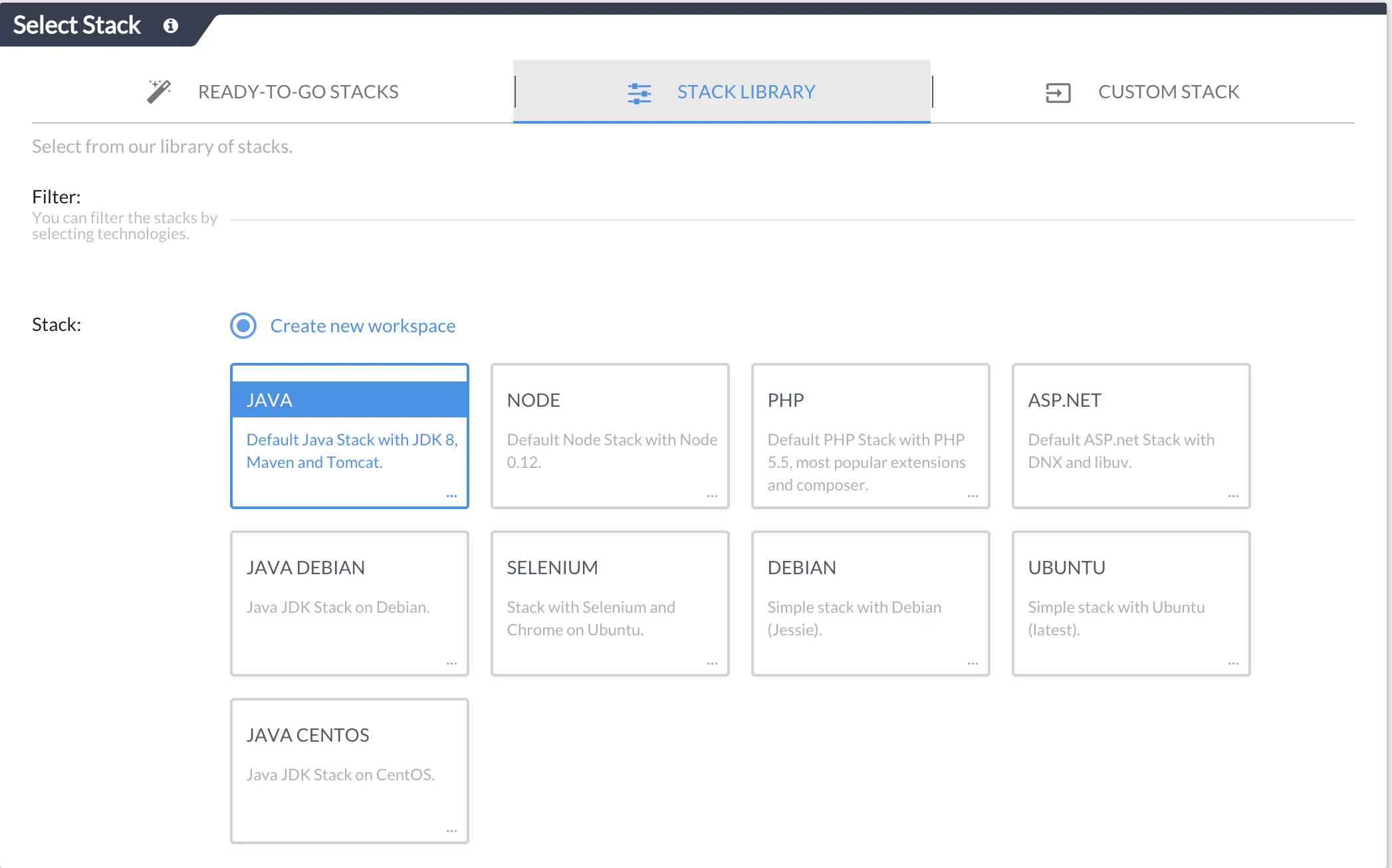Expand details ellipsis on DEBIAN card

973,663
